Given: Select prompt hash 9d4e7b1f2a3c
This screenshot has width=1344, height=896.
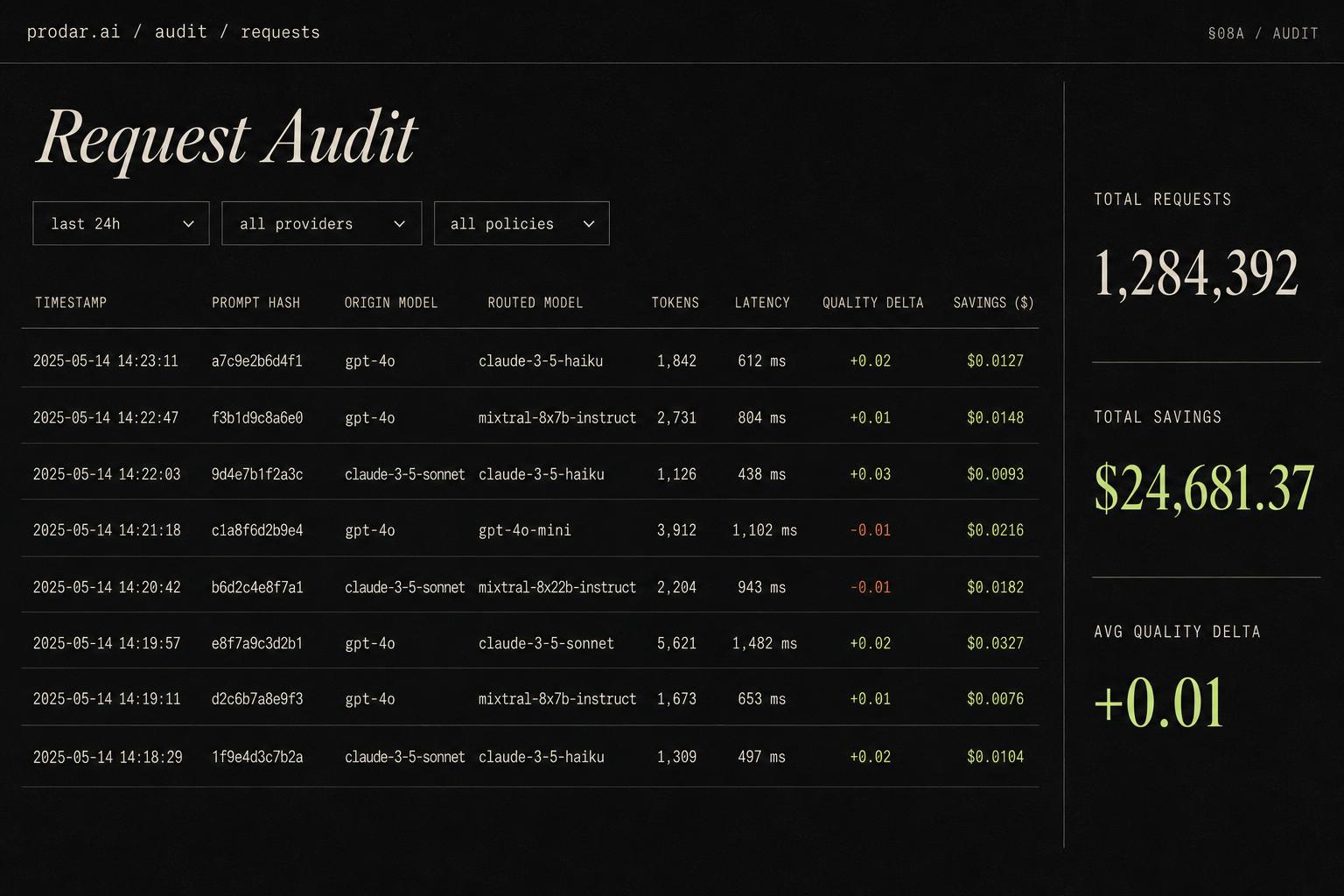Looking at the screenshot, I should 256,474.
